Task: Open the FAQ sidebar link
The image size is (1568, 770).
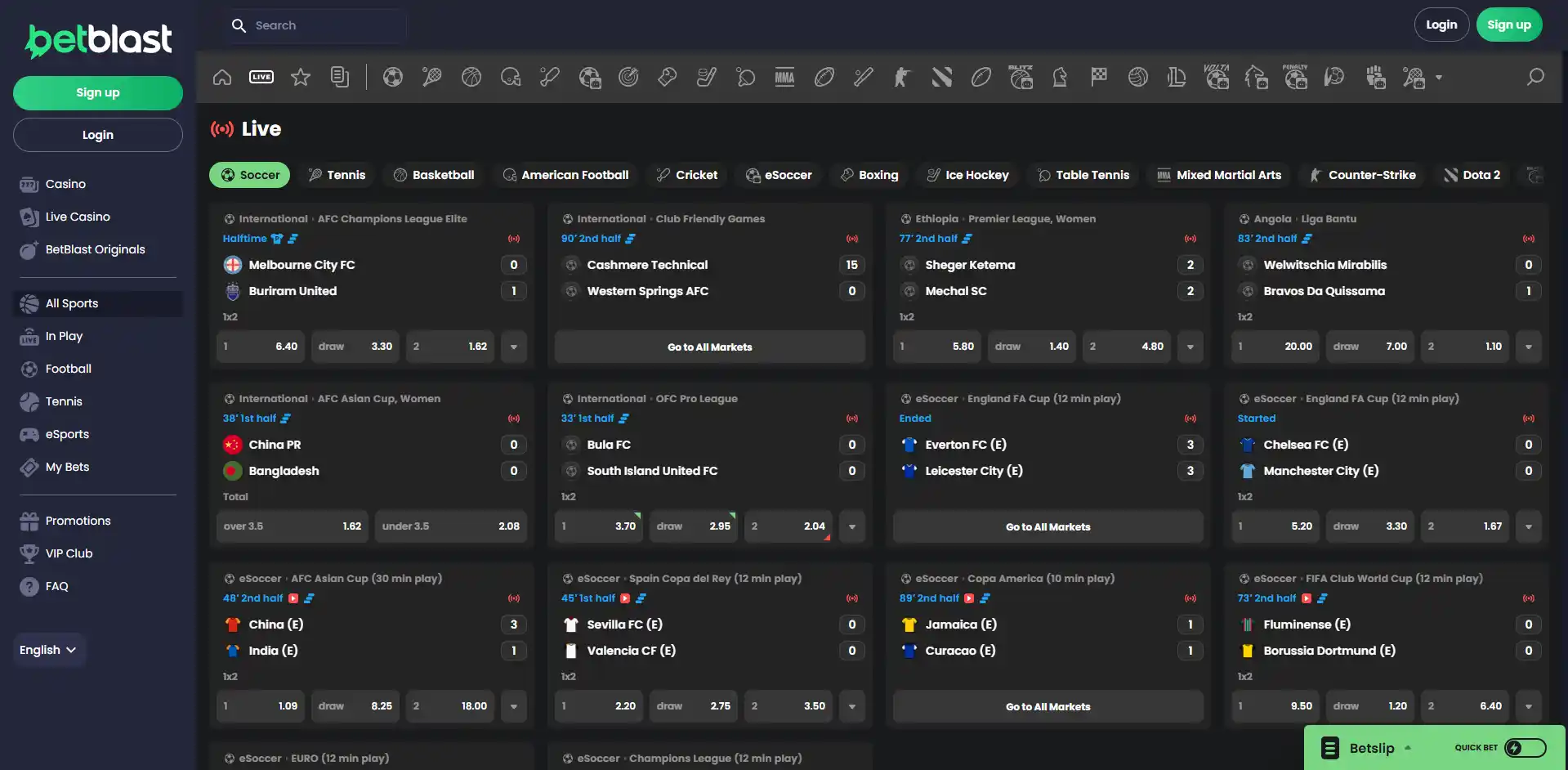Action: pyautogui.click(x=56, y=586)
